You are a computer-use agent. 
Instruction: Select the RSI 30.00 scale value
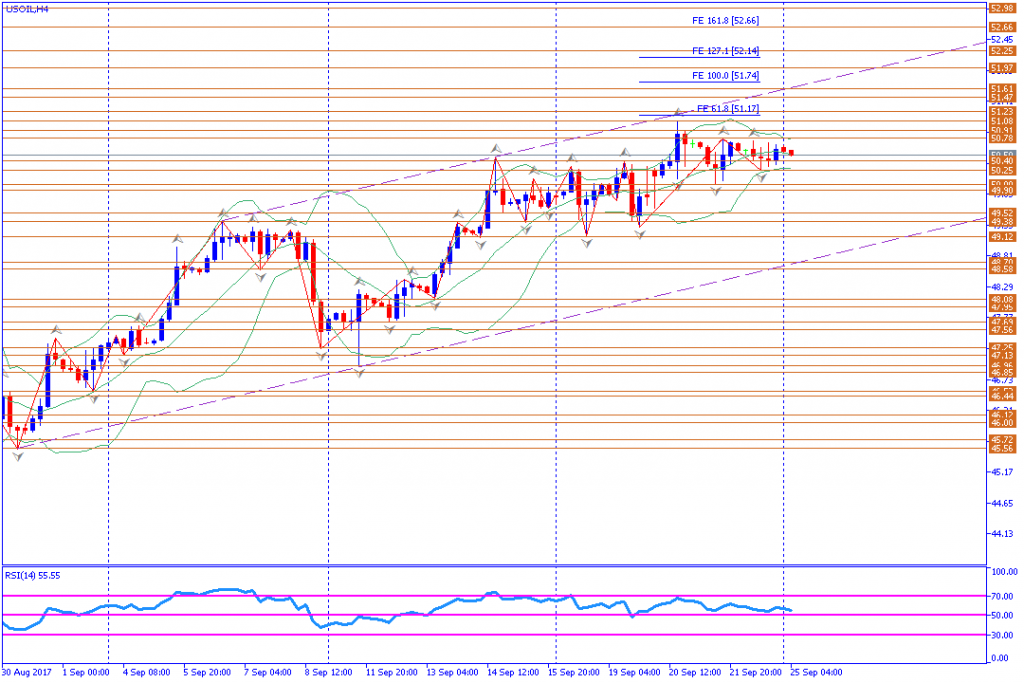coord(1004,635)
